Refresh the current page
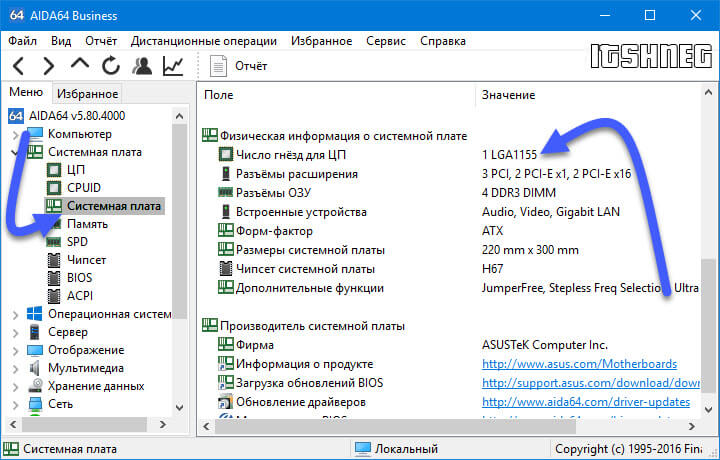Screen dimensions: 720x460 111,66
